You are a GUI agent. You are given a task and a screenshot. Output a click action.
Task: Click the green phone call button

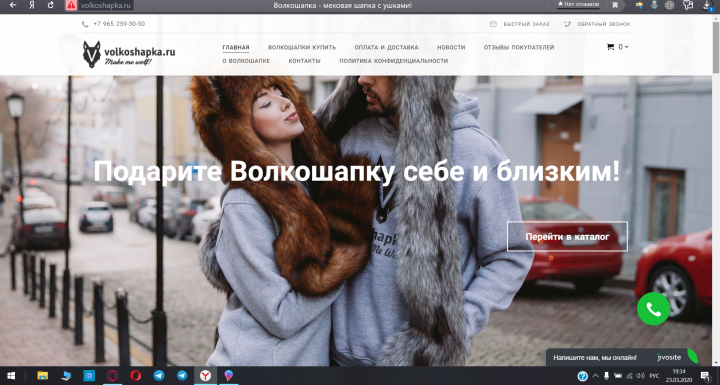click(x=653, y=309)
